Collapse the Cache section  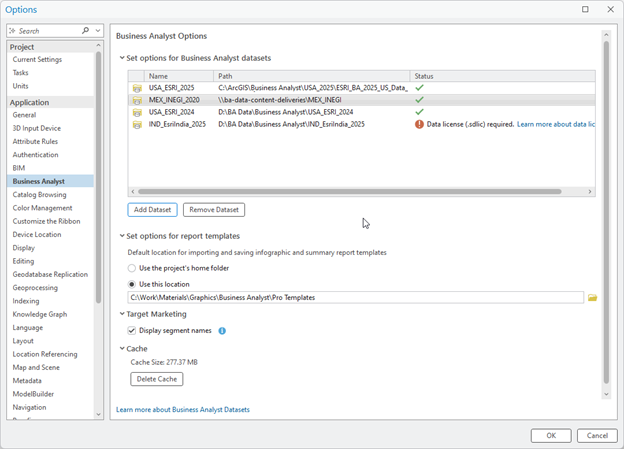point(122,348)
